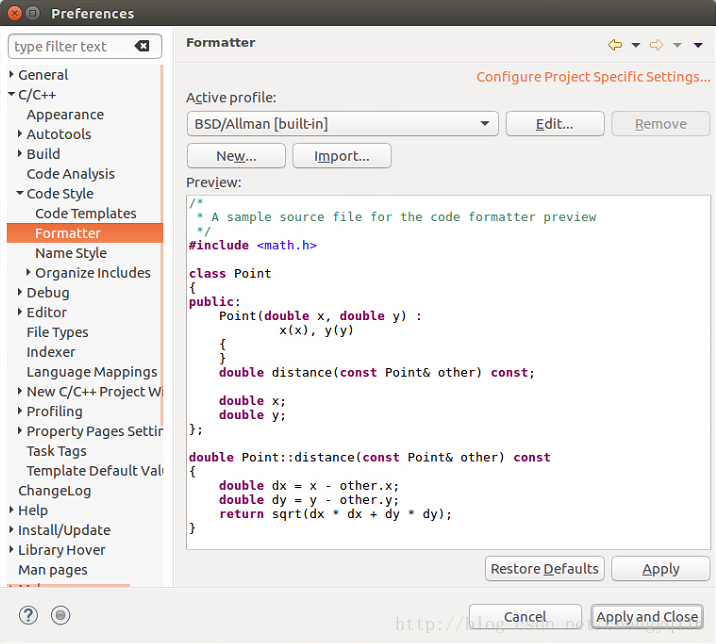Open the Help question mark icon

tap(28, 615)
